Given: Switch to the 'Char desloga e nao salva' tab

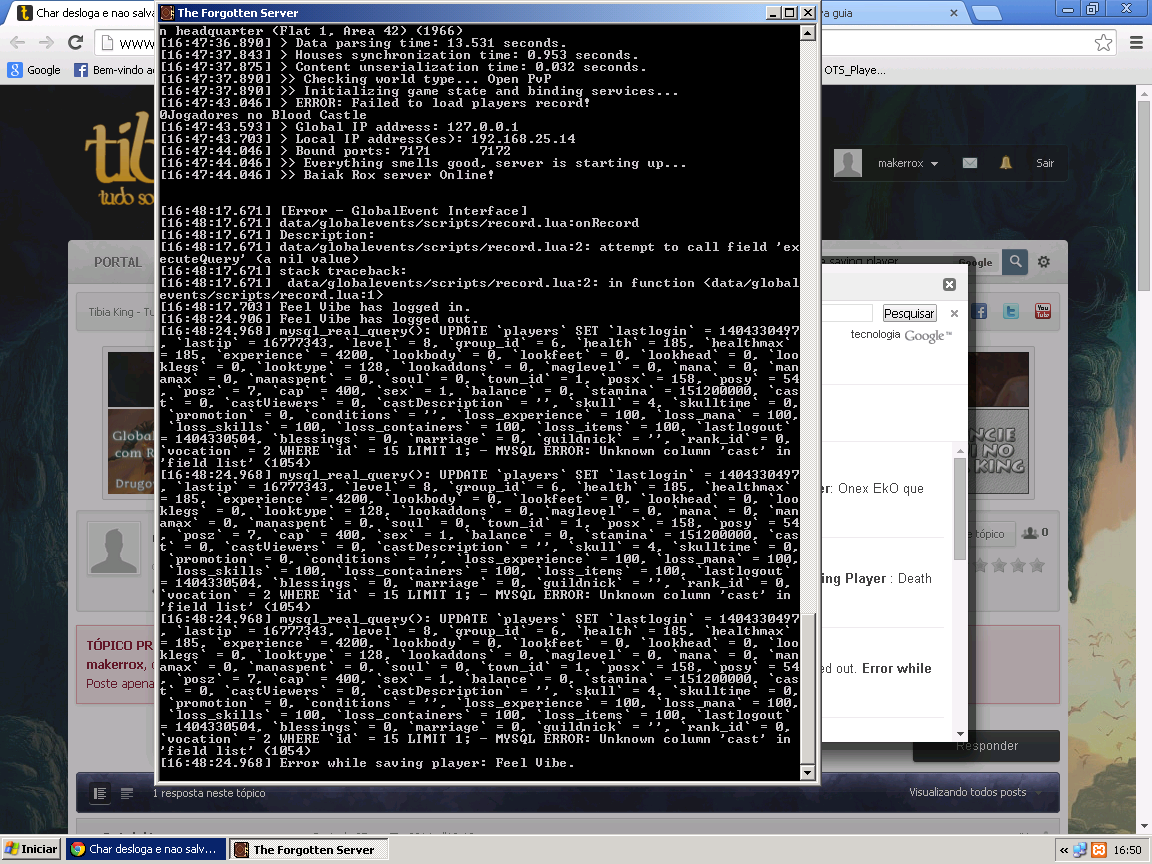Looking at the screenshot, I should [84, 12].
